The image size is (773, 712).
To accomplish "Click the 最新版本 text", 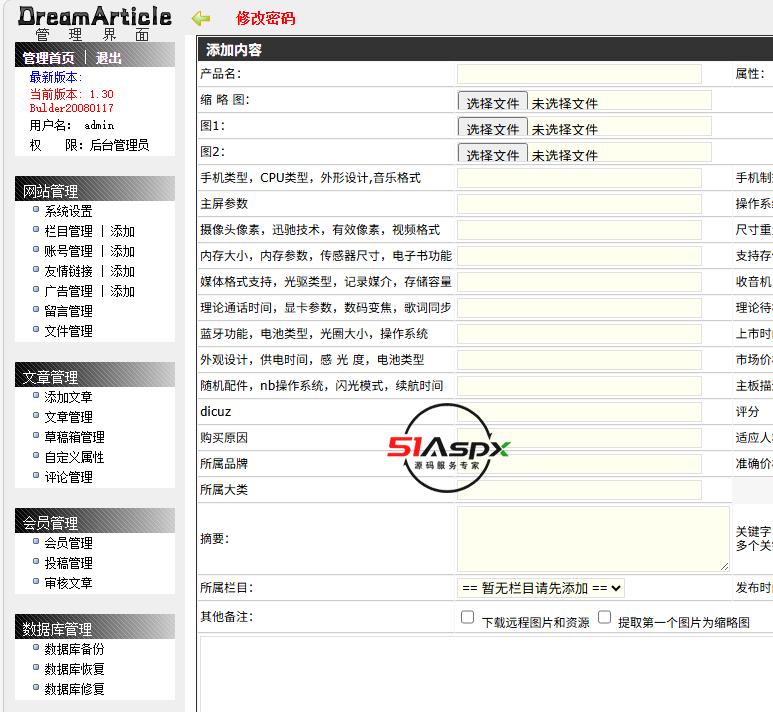I will pyautogui.click(x=56, y=77).
